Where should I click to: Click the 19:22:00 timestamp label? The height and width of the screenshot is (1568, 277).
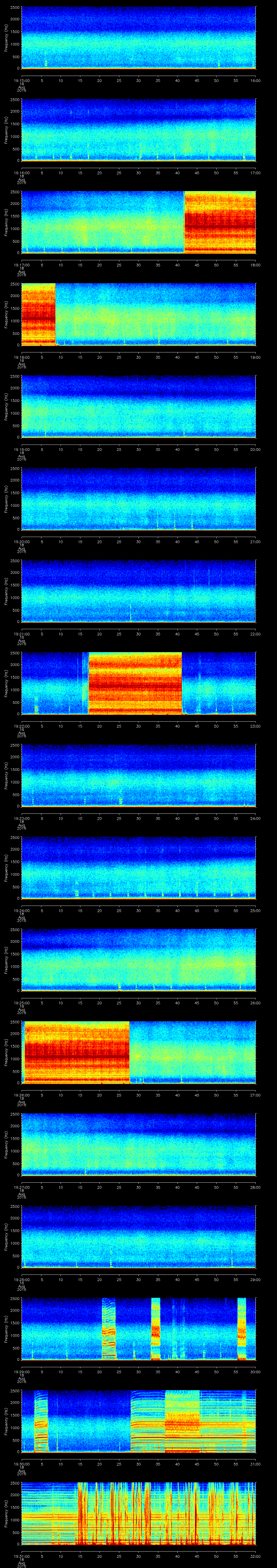pyautogui.click(x=22, y=727)
